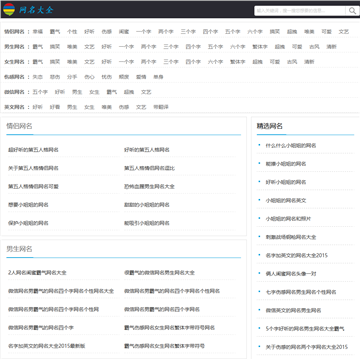
Task: Open 清新 in the 女生网名 row
Action: pyautogui.click(x=309, y=62)
